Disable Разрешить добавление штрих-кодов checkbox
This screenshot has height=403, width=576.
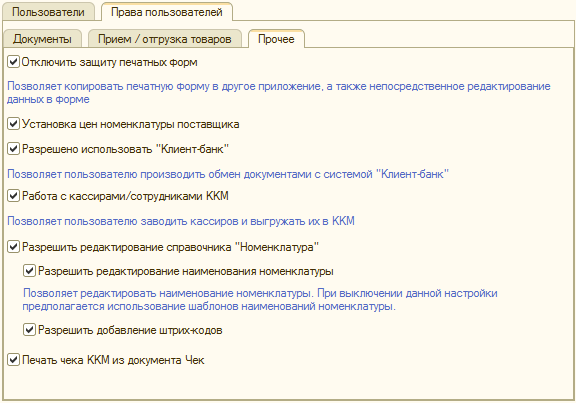pyautogui.click(x=29, y=330)
